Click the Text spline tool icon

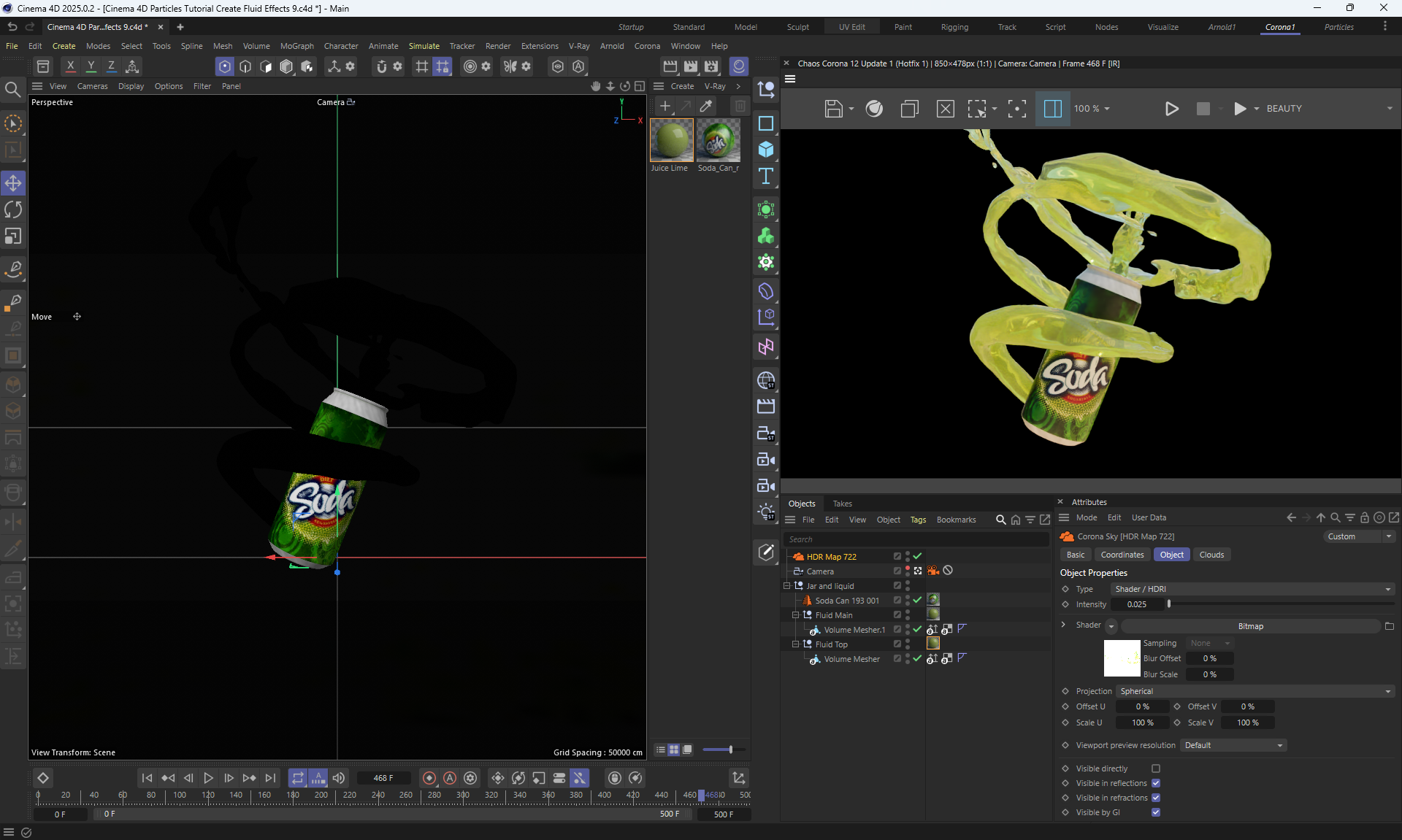coord(765,176)
